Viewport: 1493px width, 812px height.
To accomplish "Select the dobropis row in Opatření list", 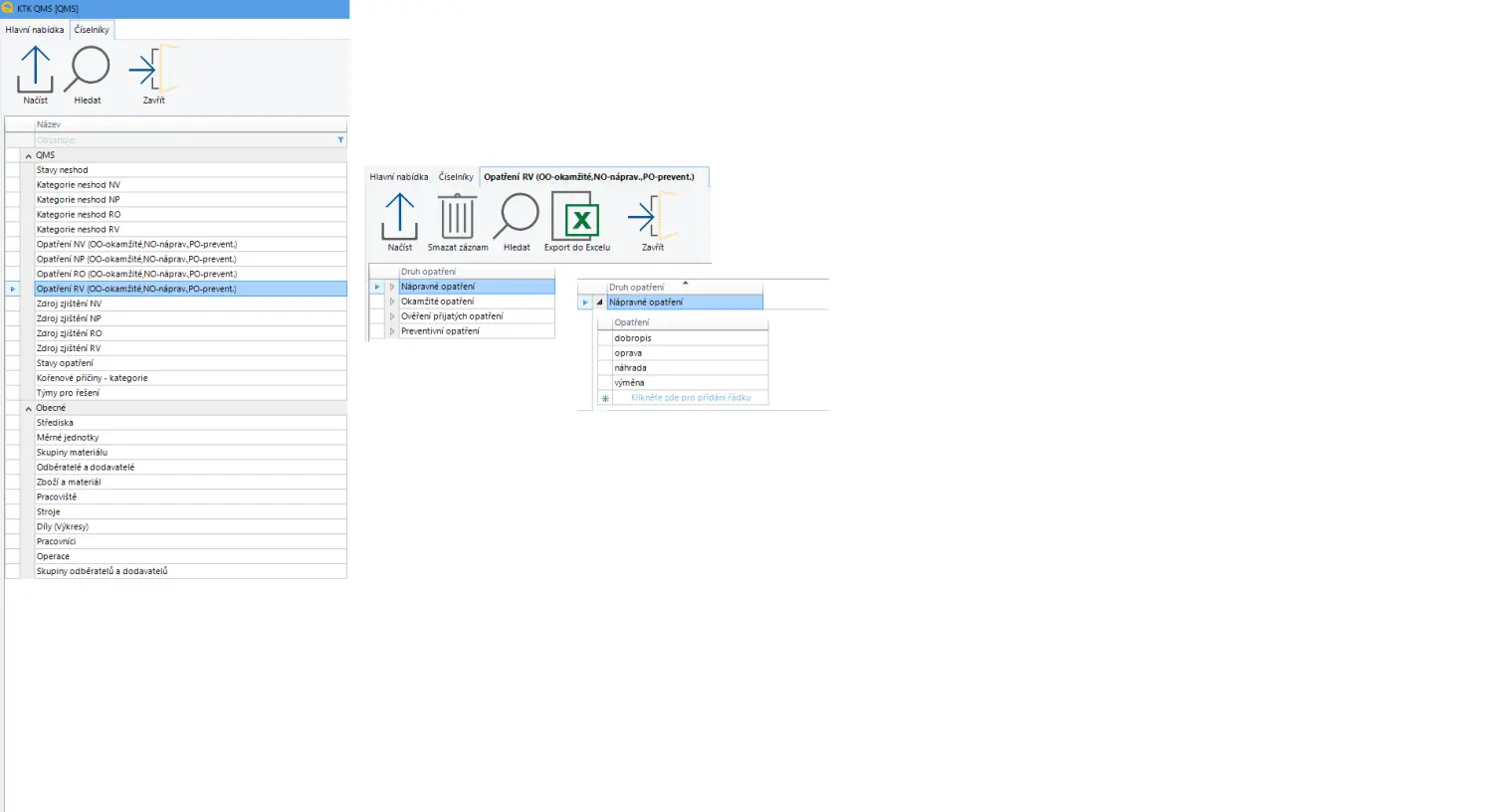I will tap(633, 338).
